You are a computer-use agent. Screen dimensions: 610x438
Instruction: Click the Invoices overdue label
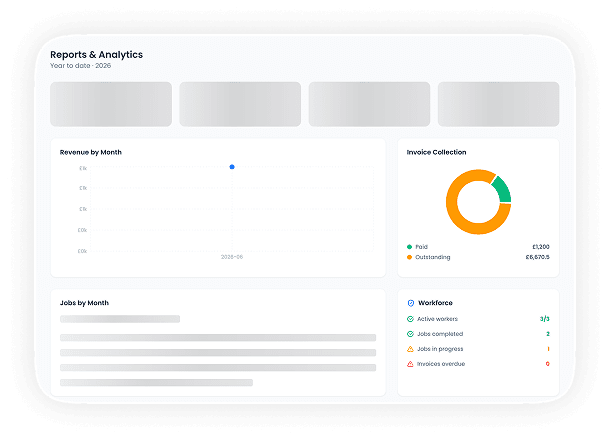click(441, 364)
